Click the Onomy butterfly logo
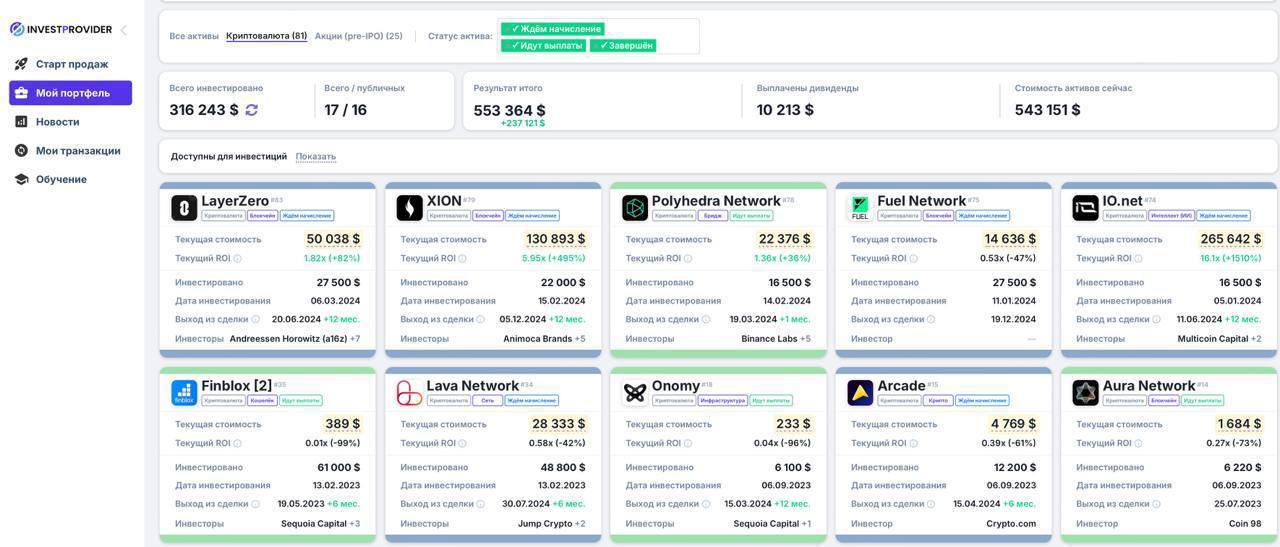 [635, 392]
